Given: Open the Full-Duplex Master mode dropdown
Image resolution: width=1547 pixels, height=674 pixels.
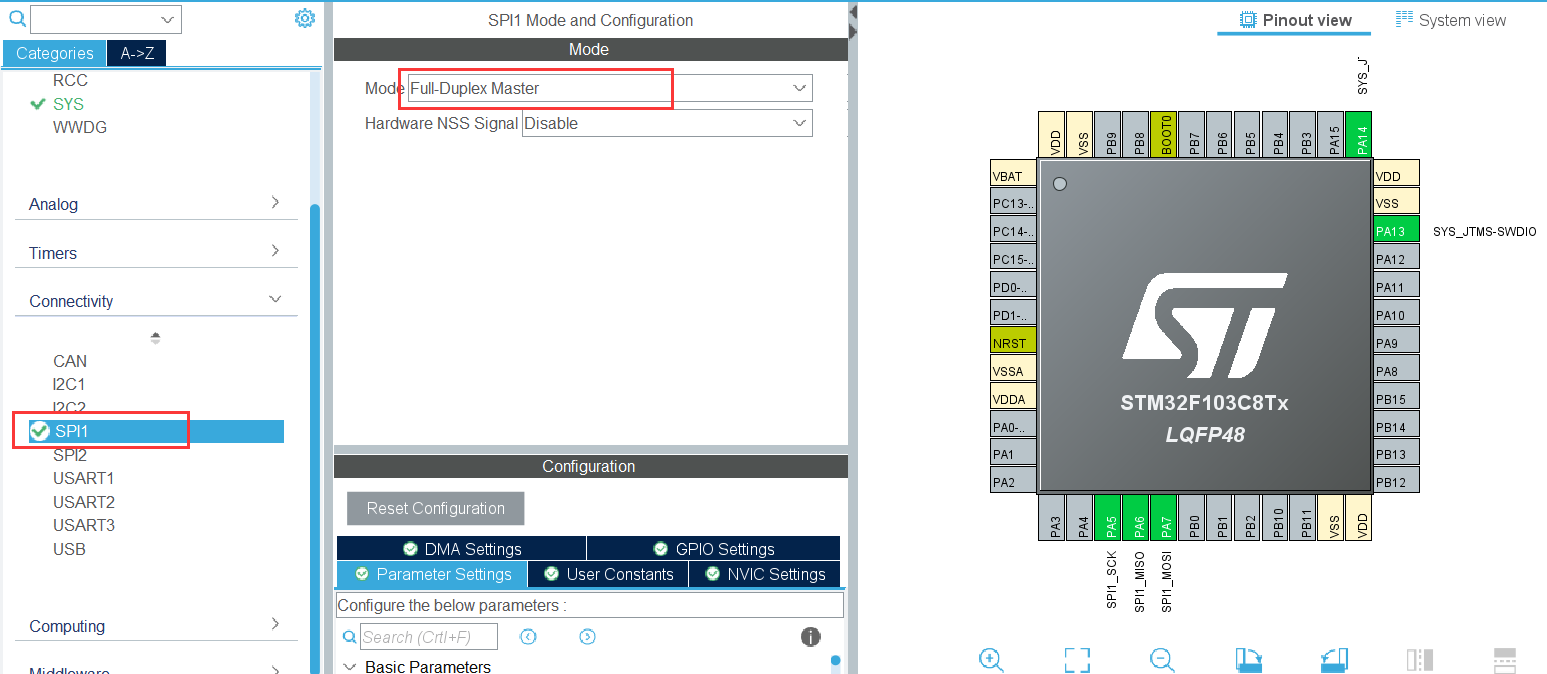Looking at the screenshot, I should pos(798,88).
